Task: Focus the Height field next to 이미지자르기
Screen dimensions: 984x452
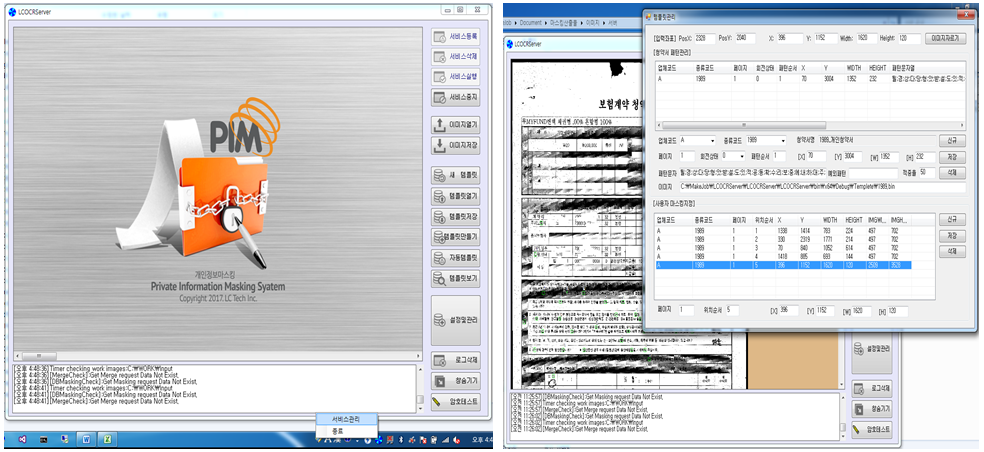Action: point(910,38)
